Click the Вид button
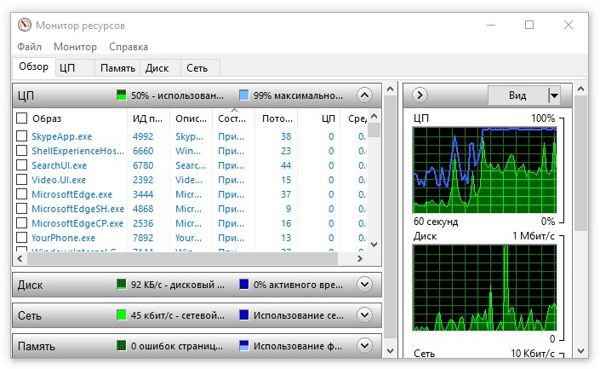 point(518,95)
